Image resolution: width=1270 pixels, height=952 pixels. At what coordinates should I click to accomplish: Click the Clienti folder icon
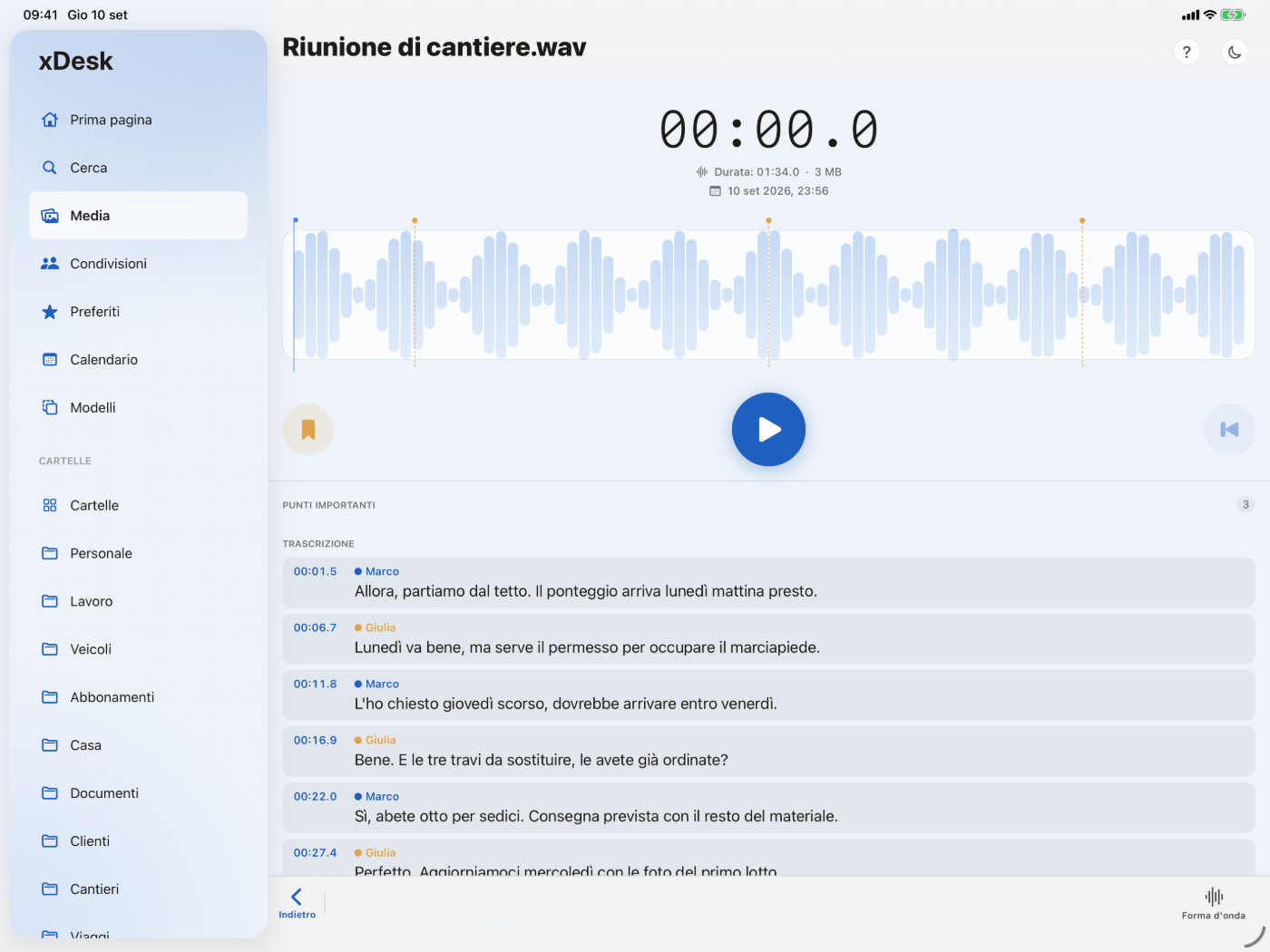tap(50, 841)
